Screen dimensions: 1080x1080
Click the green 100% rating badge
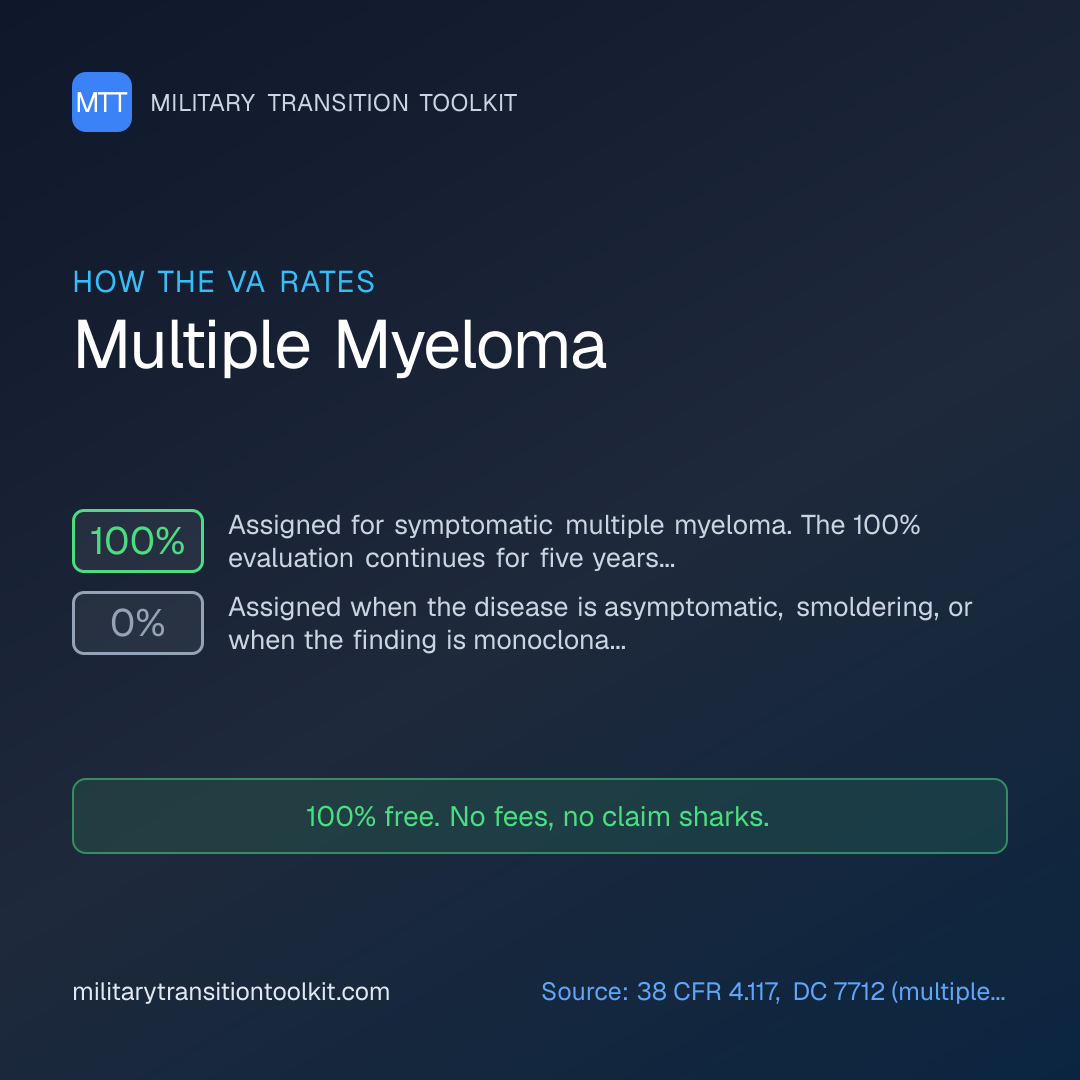tap(138, 541)
